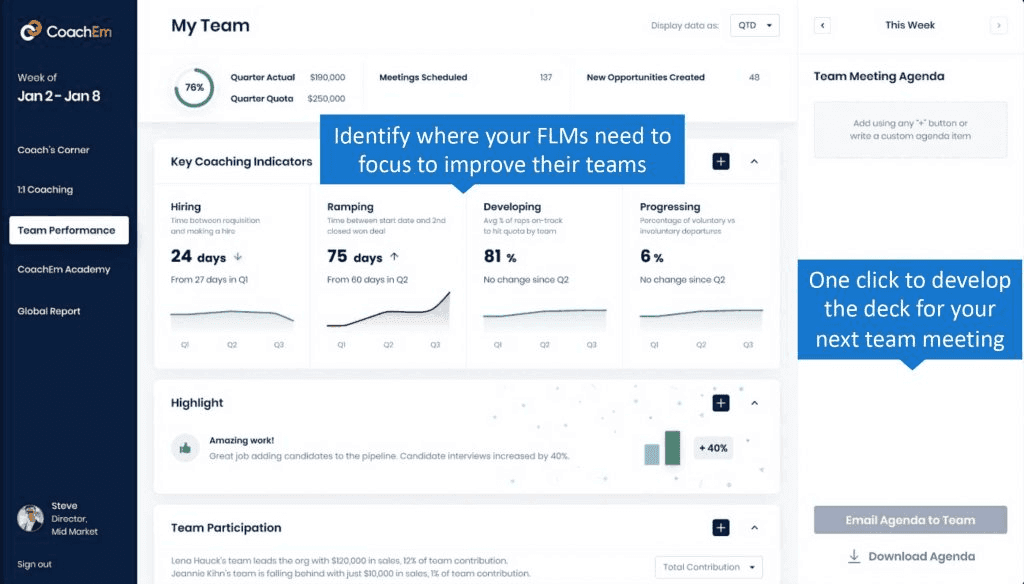This screenshot has width=1024, height=584.
Task: Click Steve's profile avatar
Action: [30, 518]
